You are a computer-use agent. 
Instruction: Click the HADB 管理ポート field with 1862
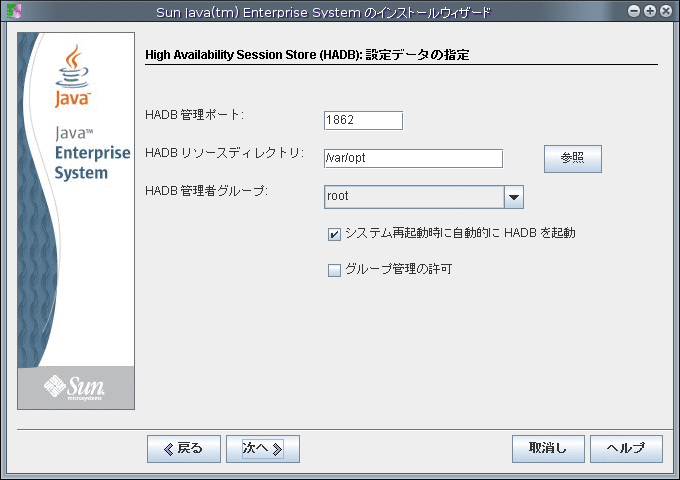coord(363,120)
